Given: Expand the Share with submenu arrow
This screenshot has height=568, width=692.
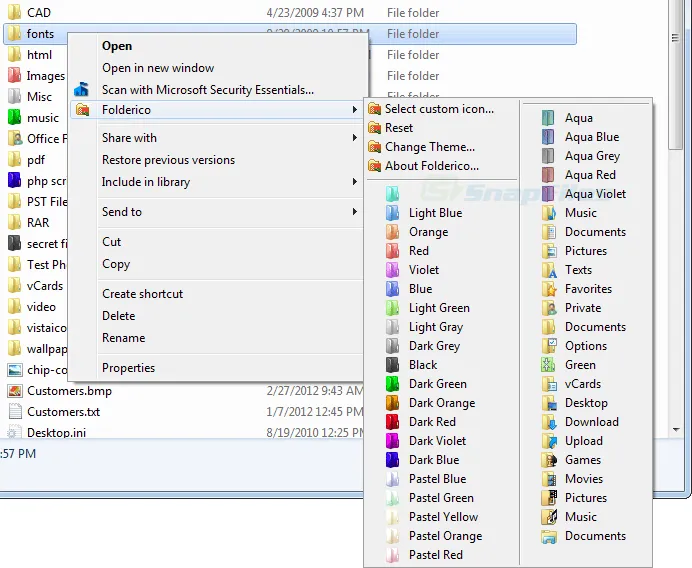Looking at the screenshot, I should pos(354,138).
